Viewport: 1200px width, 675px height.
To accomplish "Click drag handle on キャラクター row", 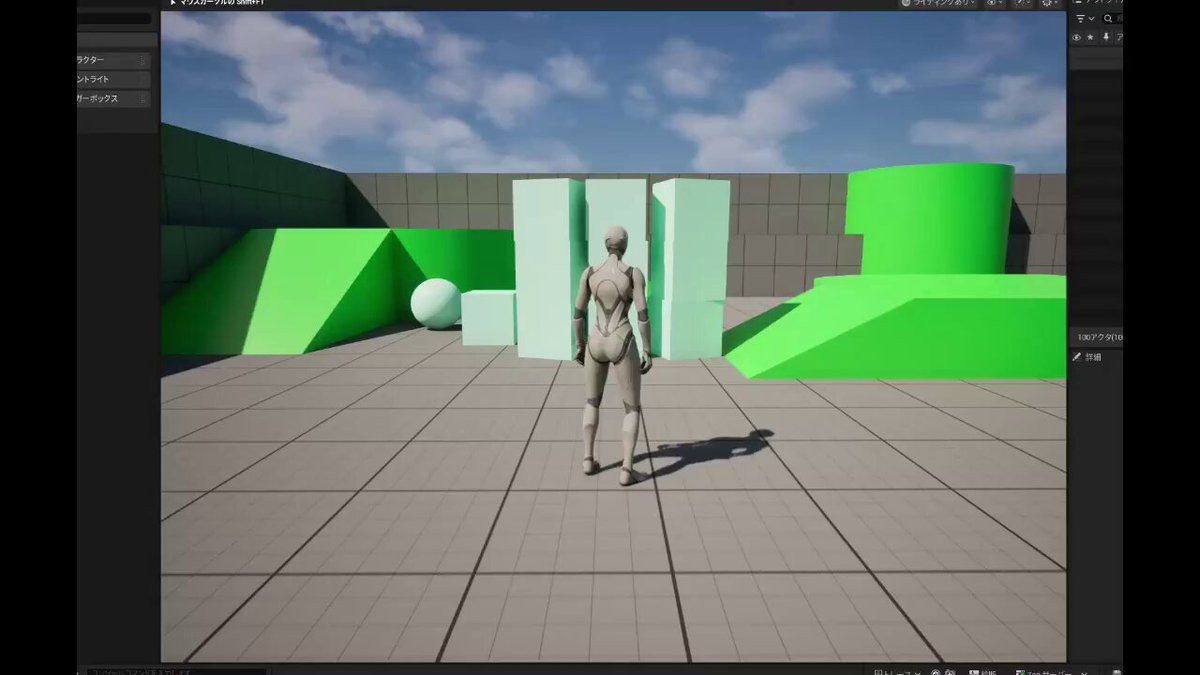I will click(143, 60).
